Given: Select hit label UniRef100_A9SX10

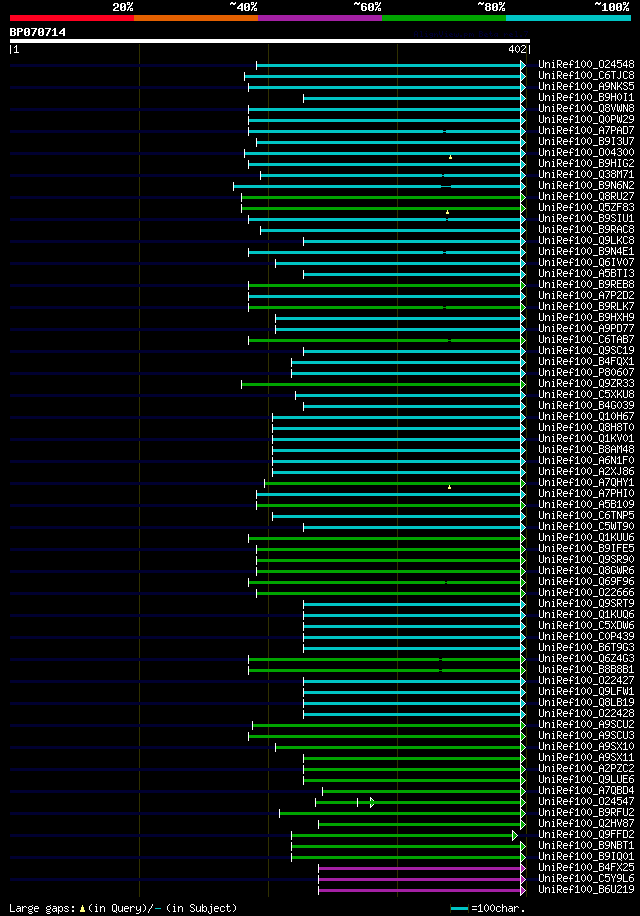Looking at the screenshot, I should pyautogui.click(x=586, y=747).
